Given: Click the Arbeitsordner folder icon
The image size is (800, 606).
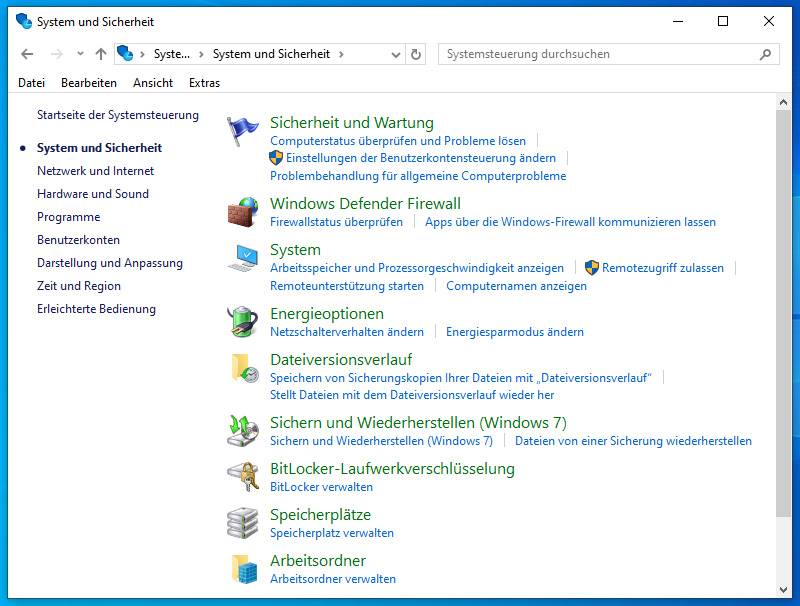Looking at the screenshot, I should coord(243,569).
